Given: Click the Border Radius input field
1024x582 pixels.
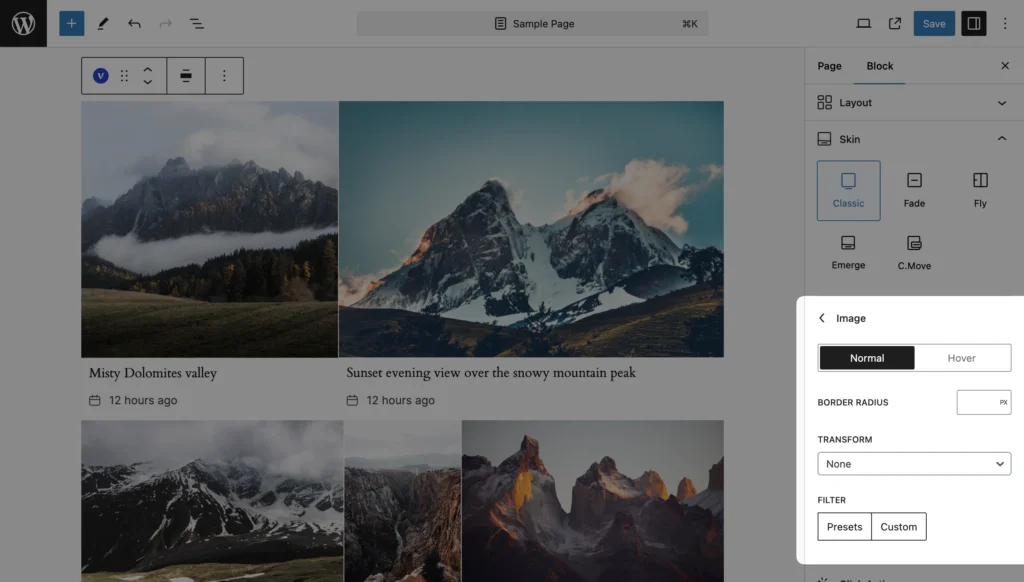Looking at the screenshot, I should tap(978, 402).
